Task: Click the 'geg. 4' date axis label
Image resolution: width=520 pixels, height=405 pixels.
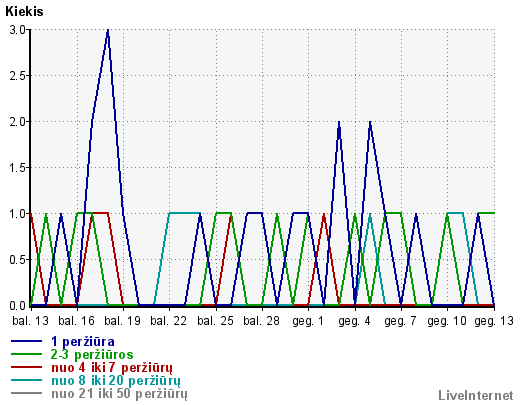Action: pos(354,321)
